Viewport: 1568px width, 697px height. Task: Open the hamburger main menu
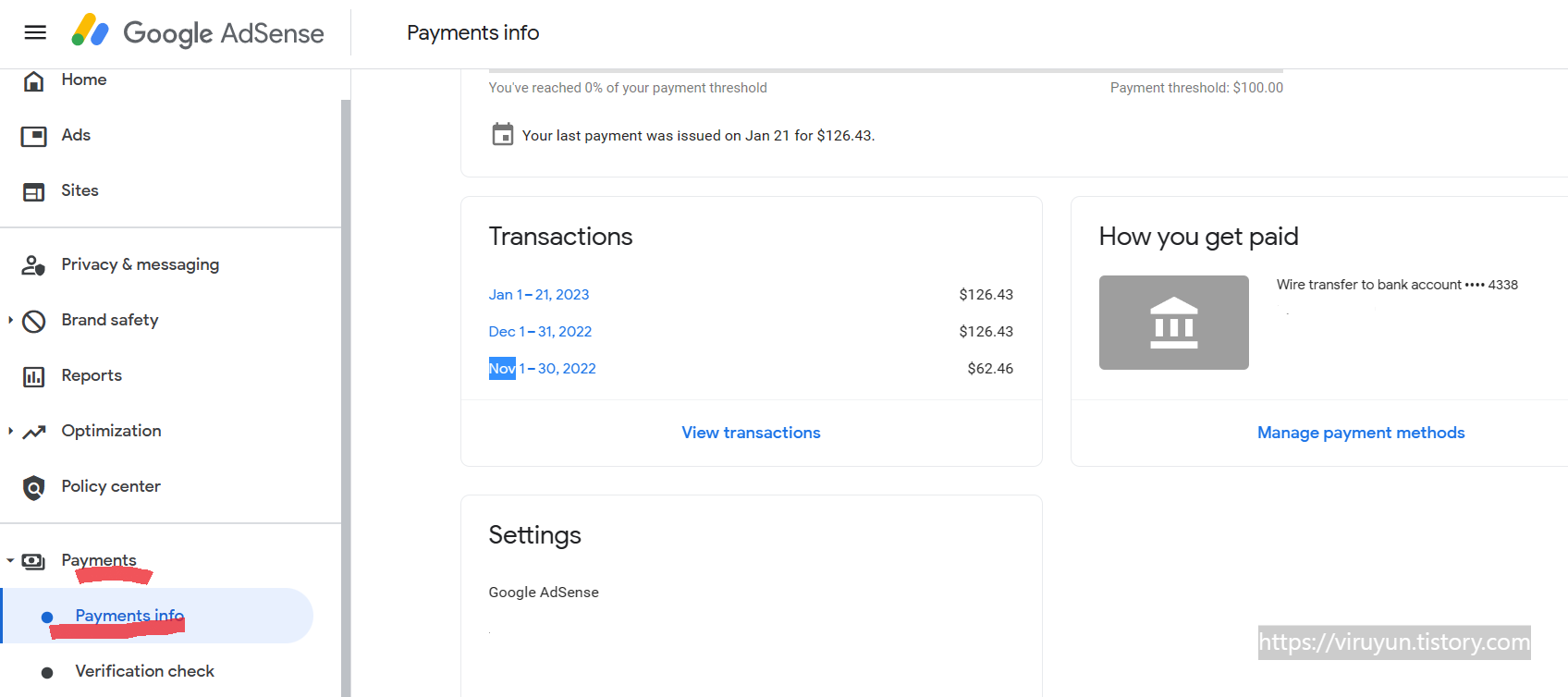tap(35, 33)
